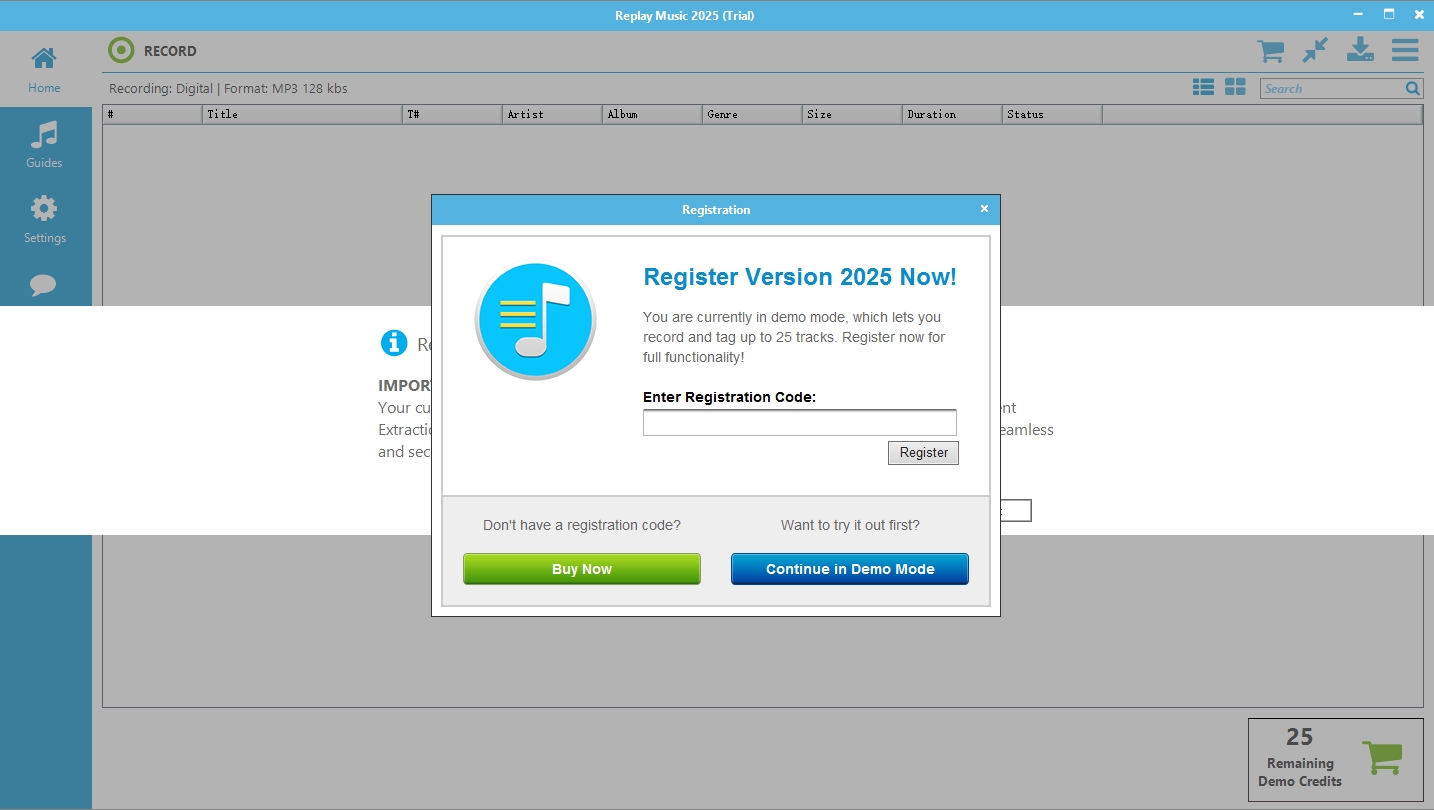Sort tracks by the Genre column
The width and height of the screenshot is (1434, 810).
tap(752, 114)
